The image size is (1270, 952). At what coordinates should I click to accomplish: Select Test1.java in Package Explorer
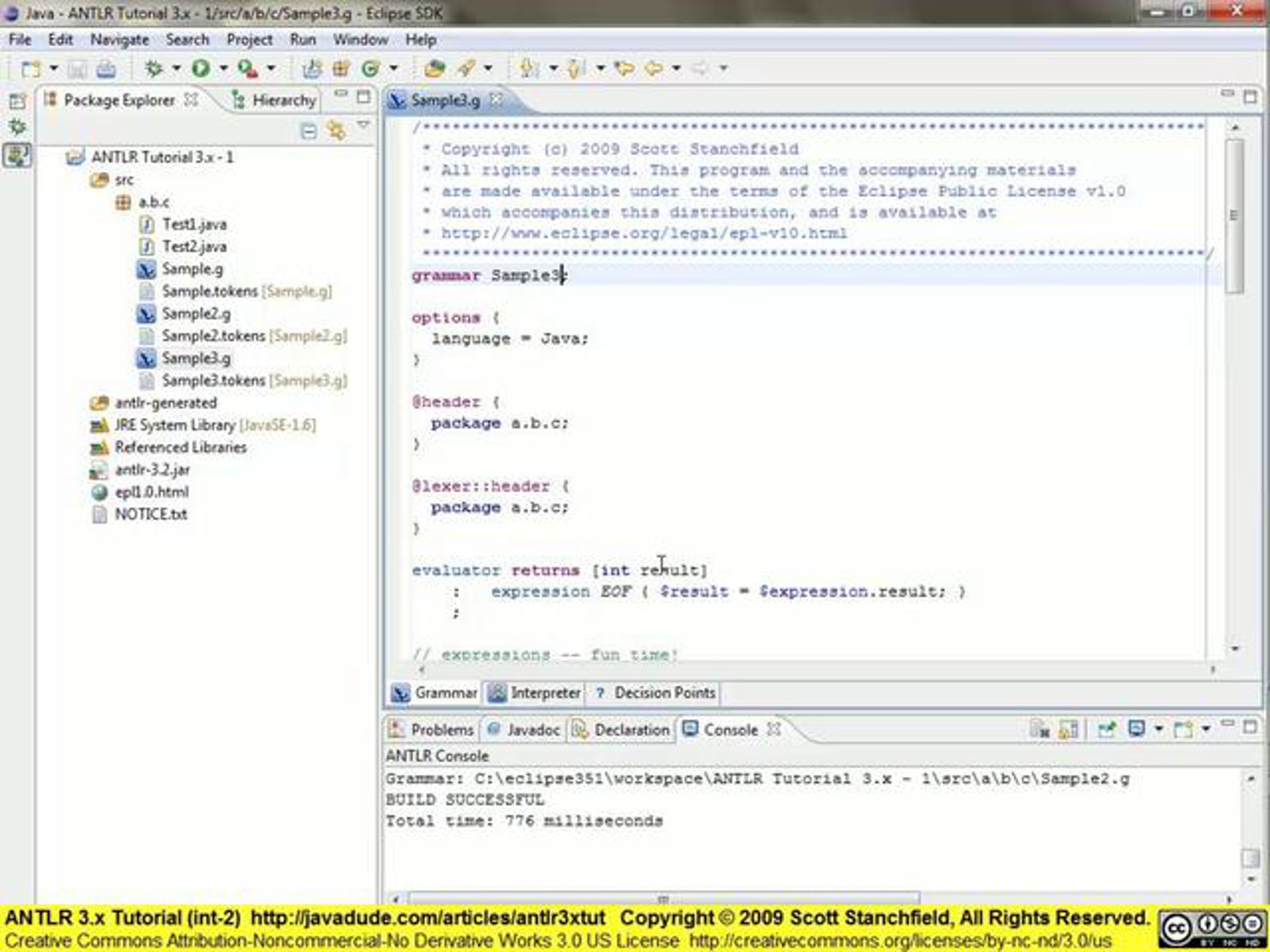click(183, 224)
